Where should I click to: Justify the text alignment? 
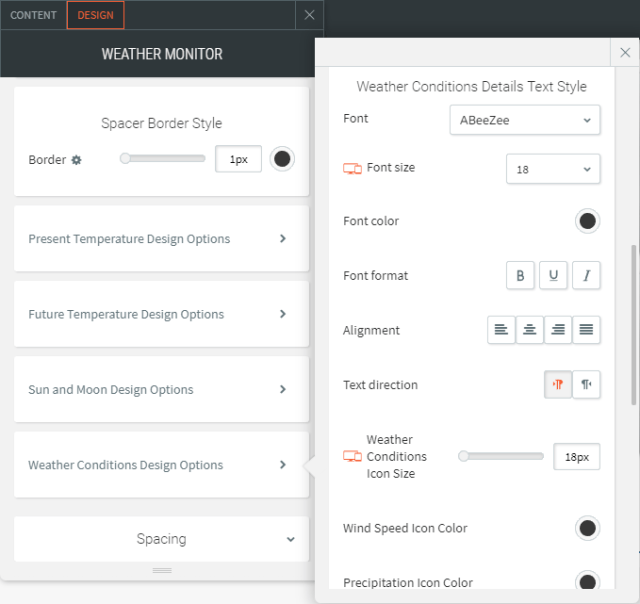pos(586,330)
